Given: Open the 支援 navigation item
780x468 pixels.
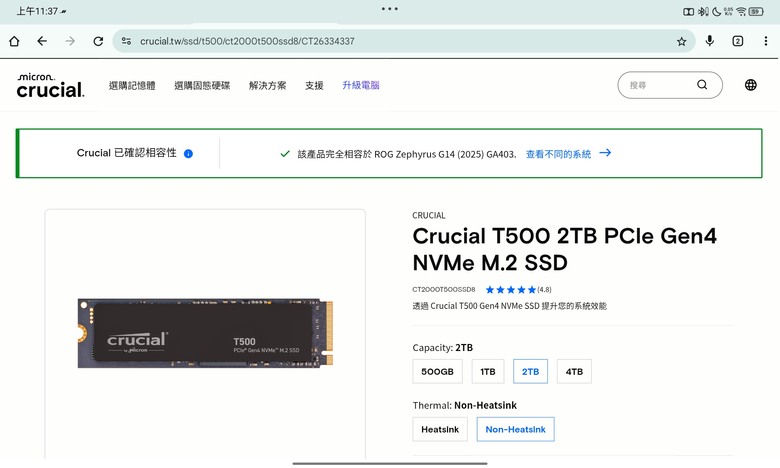Looking at the screenshot, I should (314, 86).
